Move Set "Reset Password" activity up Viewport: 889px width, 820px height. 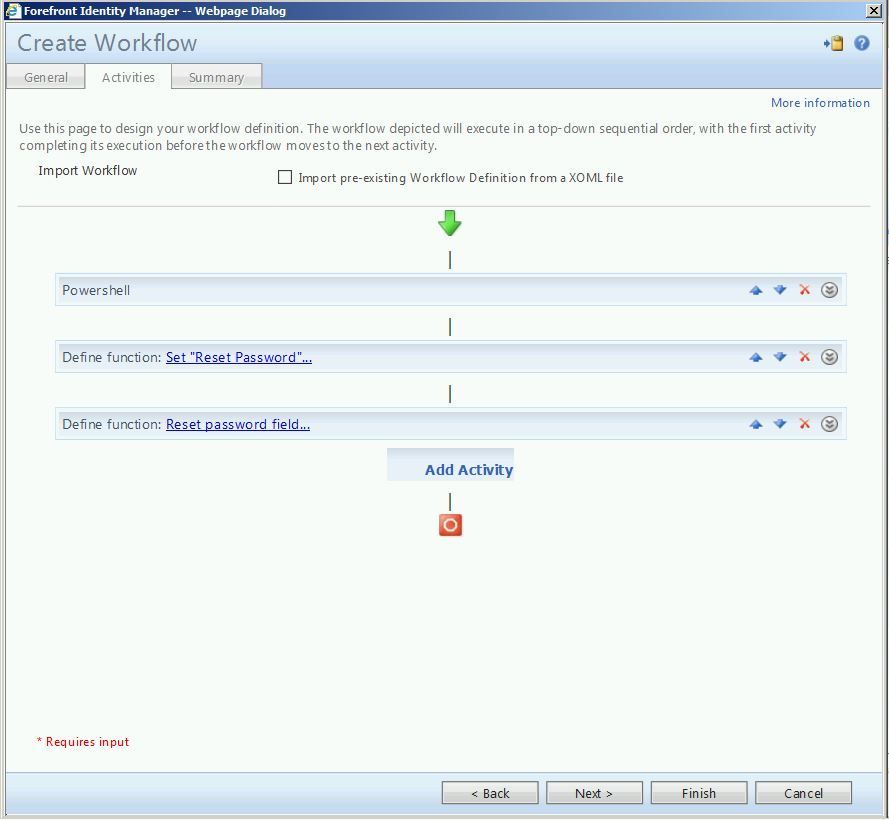click(756, 357)
